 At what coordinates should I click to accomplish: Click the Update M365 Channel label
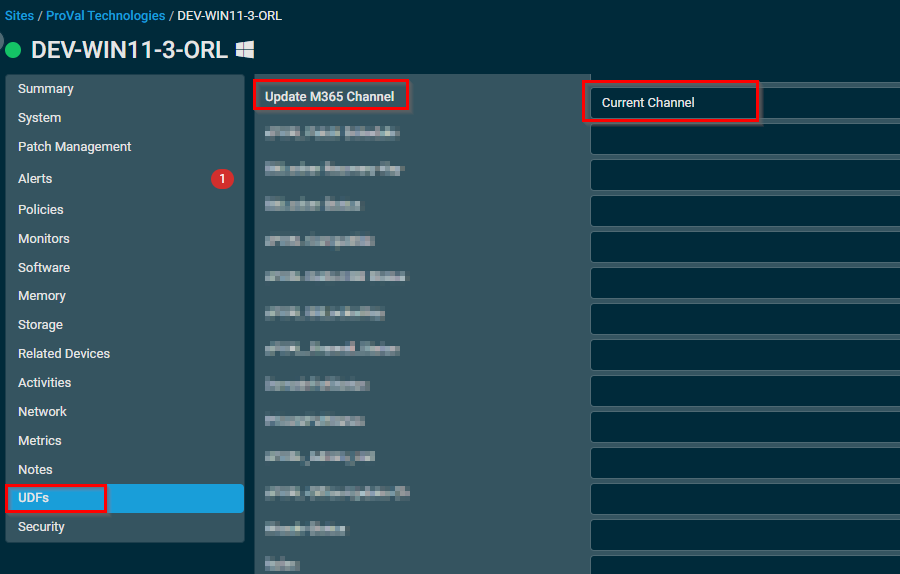(x=330, y=97)
